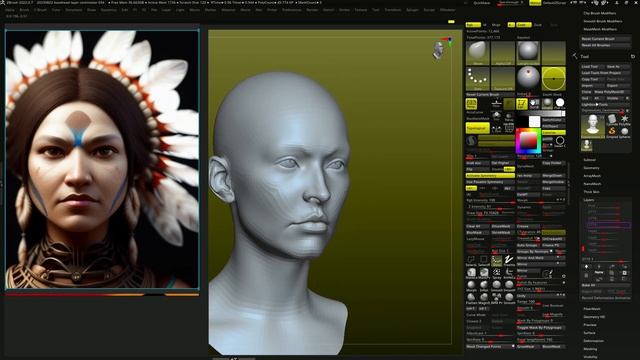
Task: Expand the Deformation section
Action: [x=593, y=341]
